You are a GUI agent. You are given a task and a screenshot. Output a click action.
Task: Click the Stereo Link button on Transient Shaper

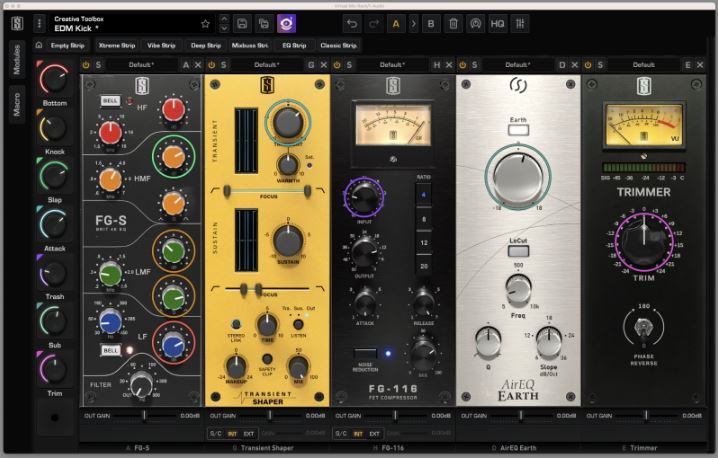(x=236, y=324)
